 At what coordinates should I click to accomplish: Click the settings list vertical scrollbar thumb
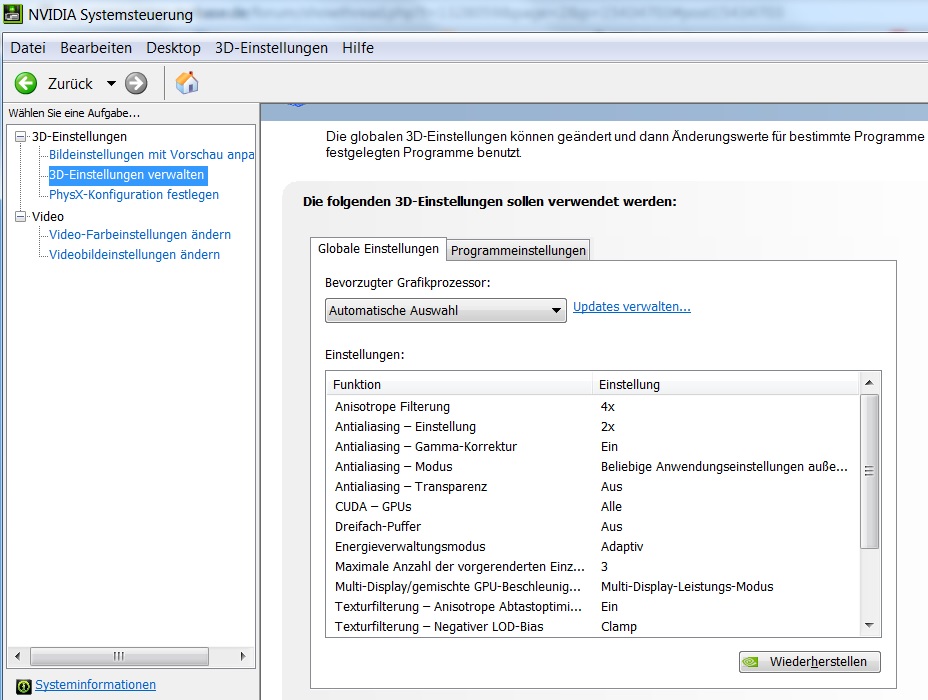(x=869, y=472)
